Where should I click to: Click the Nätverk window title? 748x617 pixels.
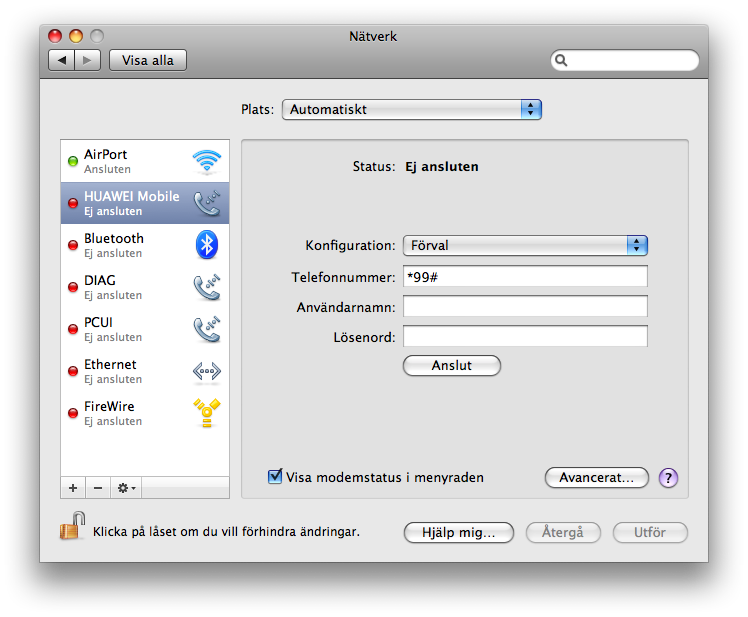[x=373, y=36]
